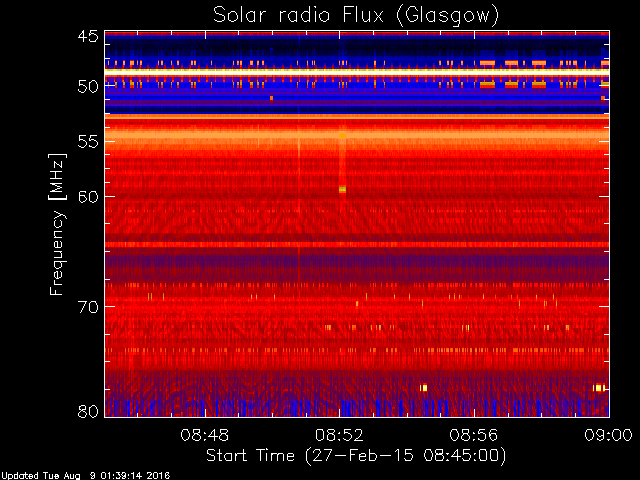This screenshot has height=480, width=640.
Task: Click the Start Time axis caption
Action: pyautogui.click(x=356, y=456)
